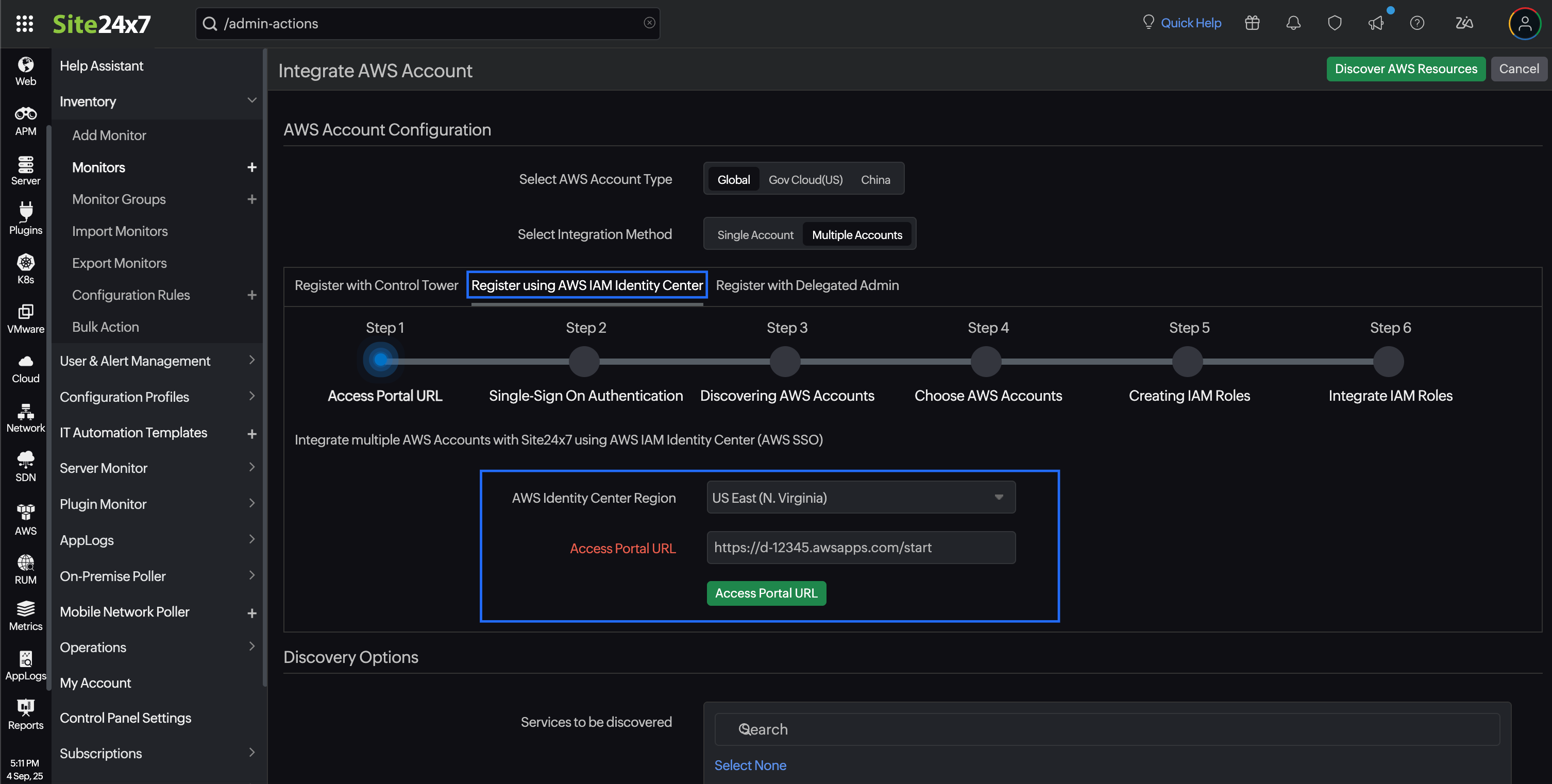
Task: Clear the /admin-actions search field
Action: pos(649,23)
